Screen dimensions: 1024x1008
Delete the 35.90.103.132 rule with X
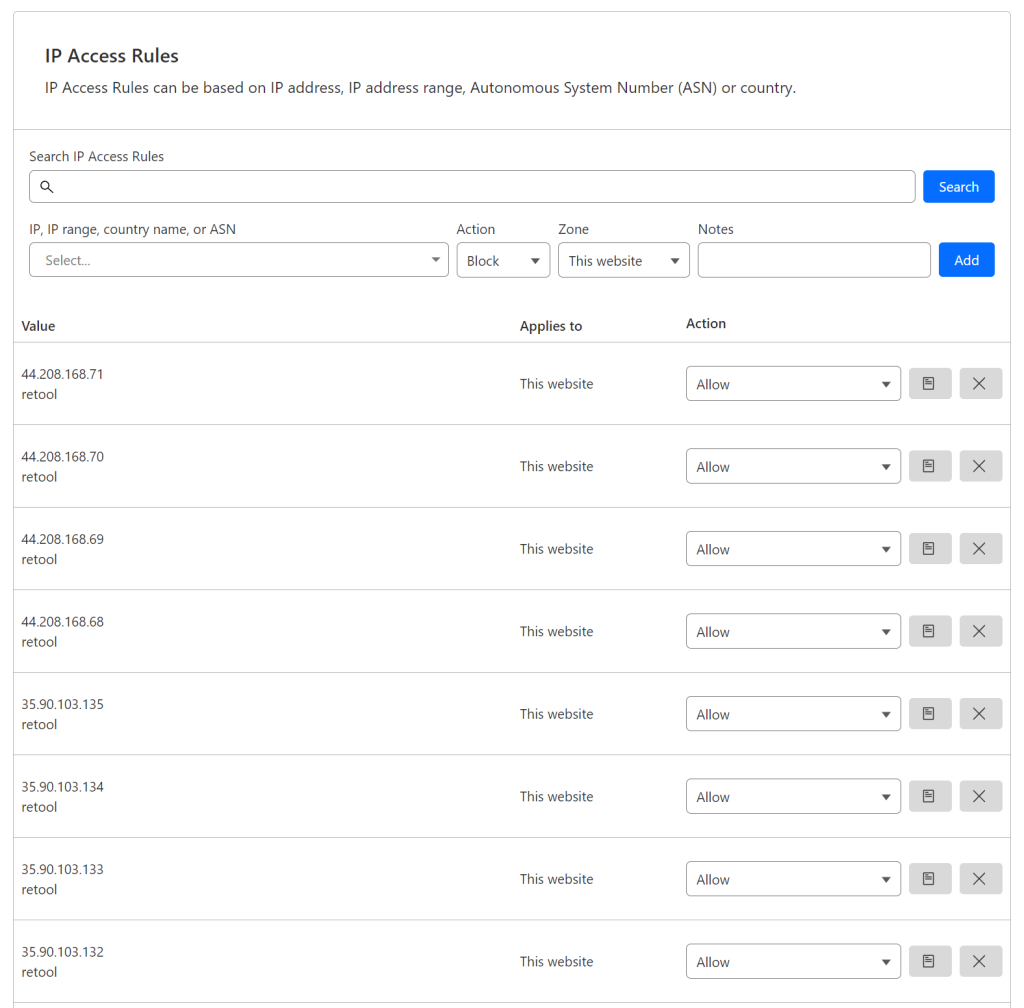click(980, 962)
